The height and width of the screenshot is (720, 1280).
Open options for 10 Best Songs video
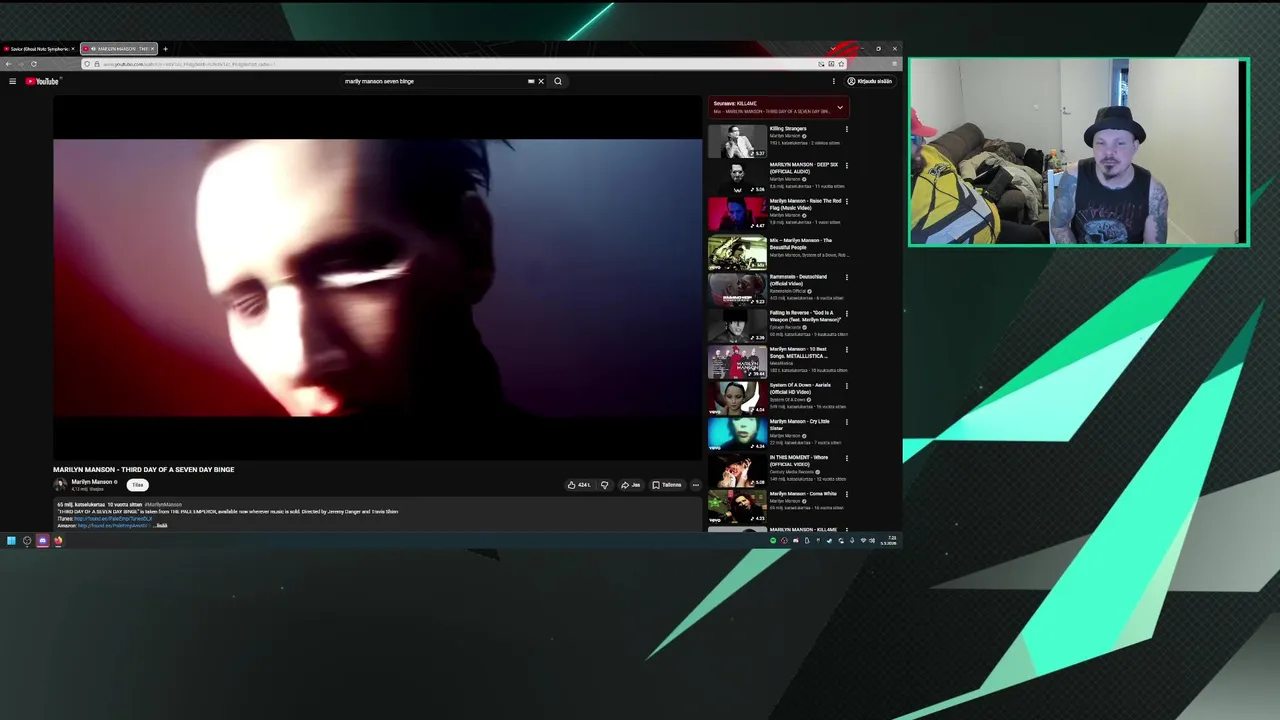click(x=847, y=349)
